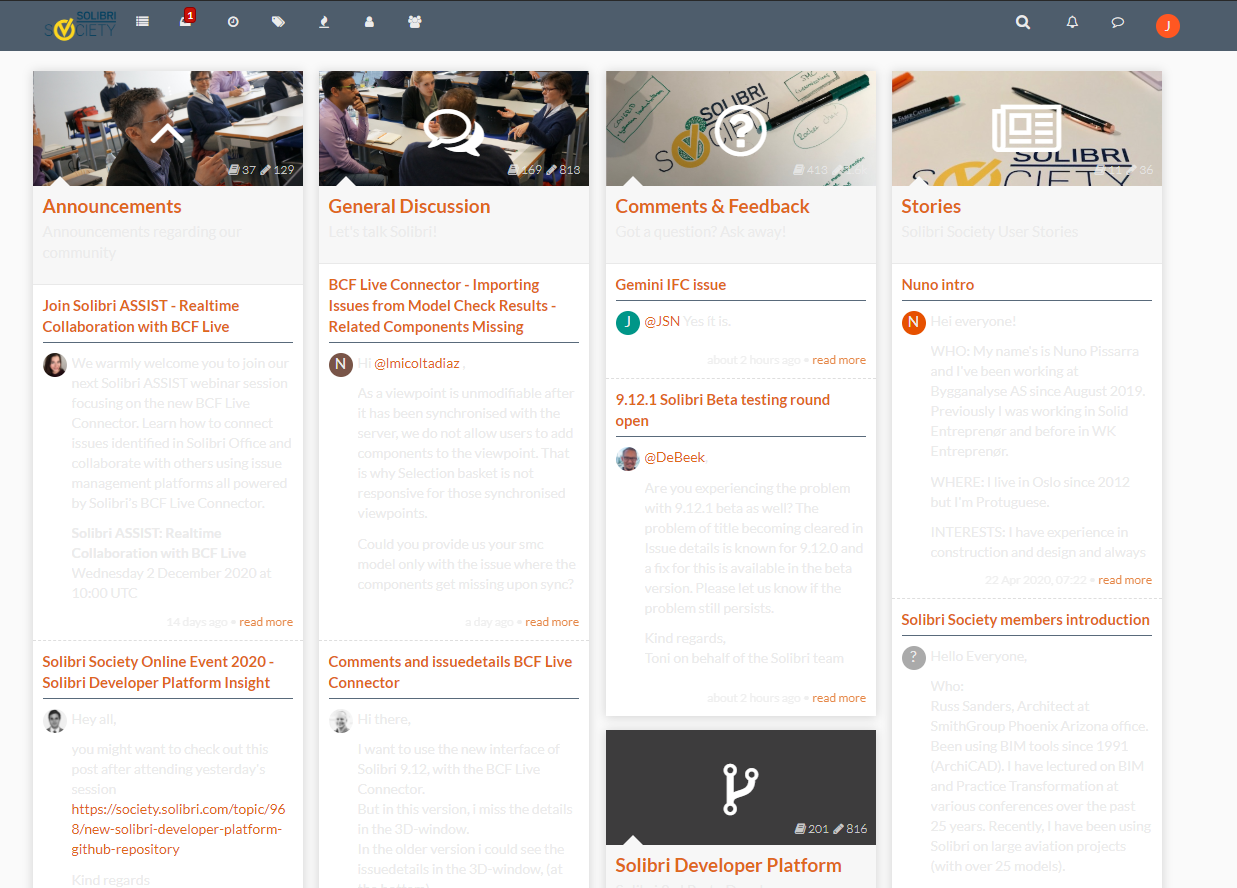This screenshot has width=1237, height=888.
Task: Open the Comments & Feedback category heading
Action: tap(712, 206)
